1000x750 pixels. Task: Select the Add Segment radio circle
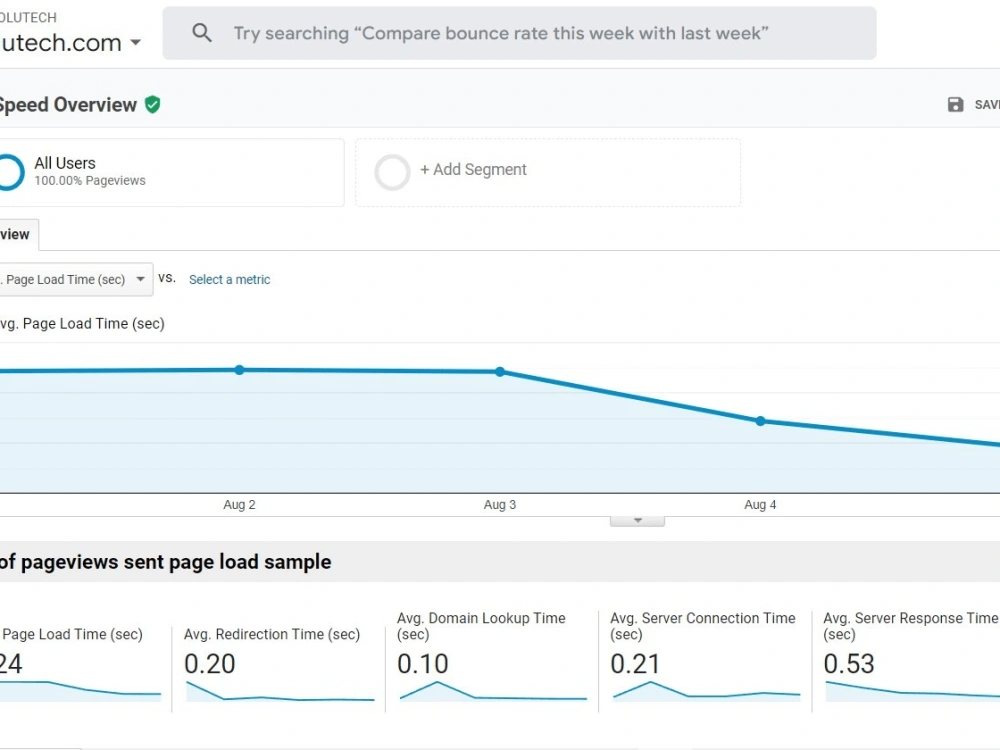[392, 171]
